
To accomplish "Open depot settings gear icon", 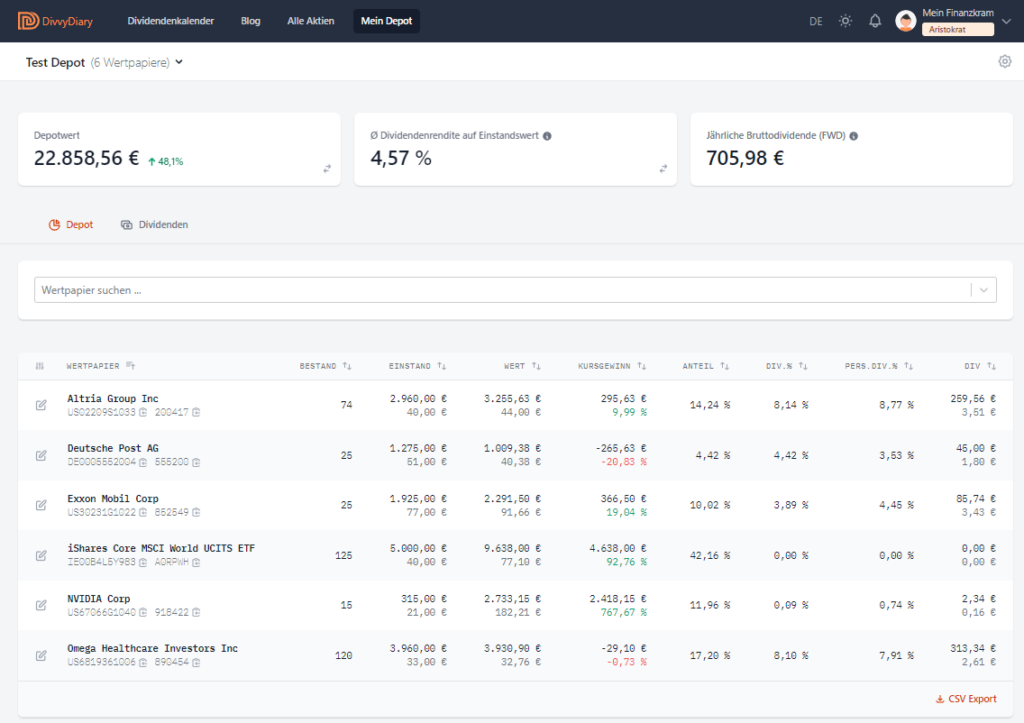I will 1004,61.
